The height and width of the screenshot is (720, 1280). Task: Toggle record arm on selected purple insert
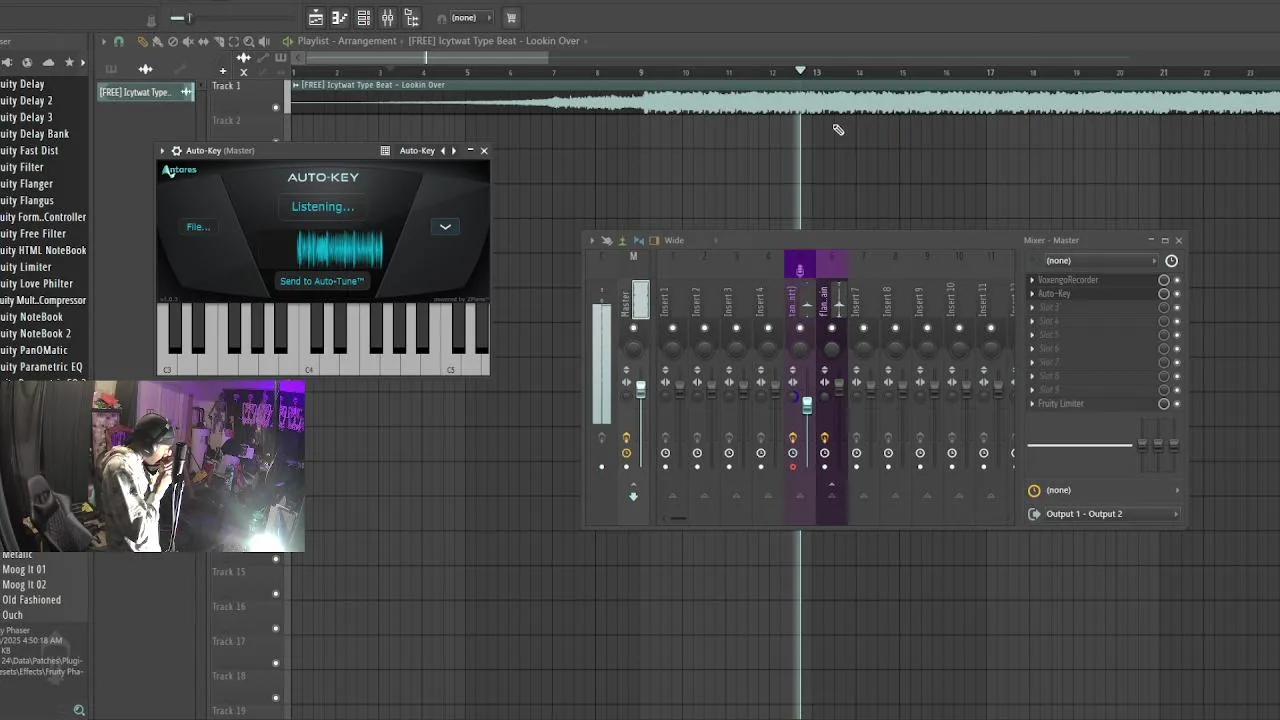(x=793, y=467)
